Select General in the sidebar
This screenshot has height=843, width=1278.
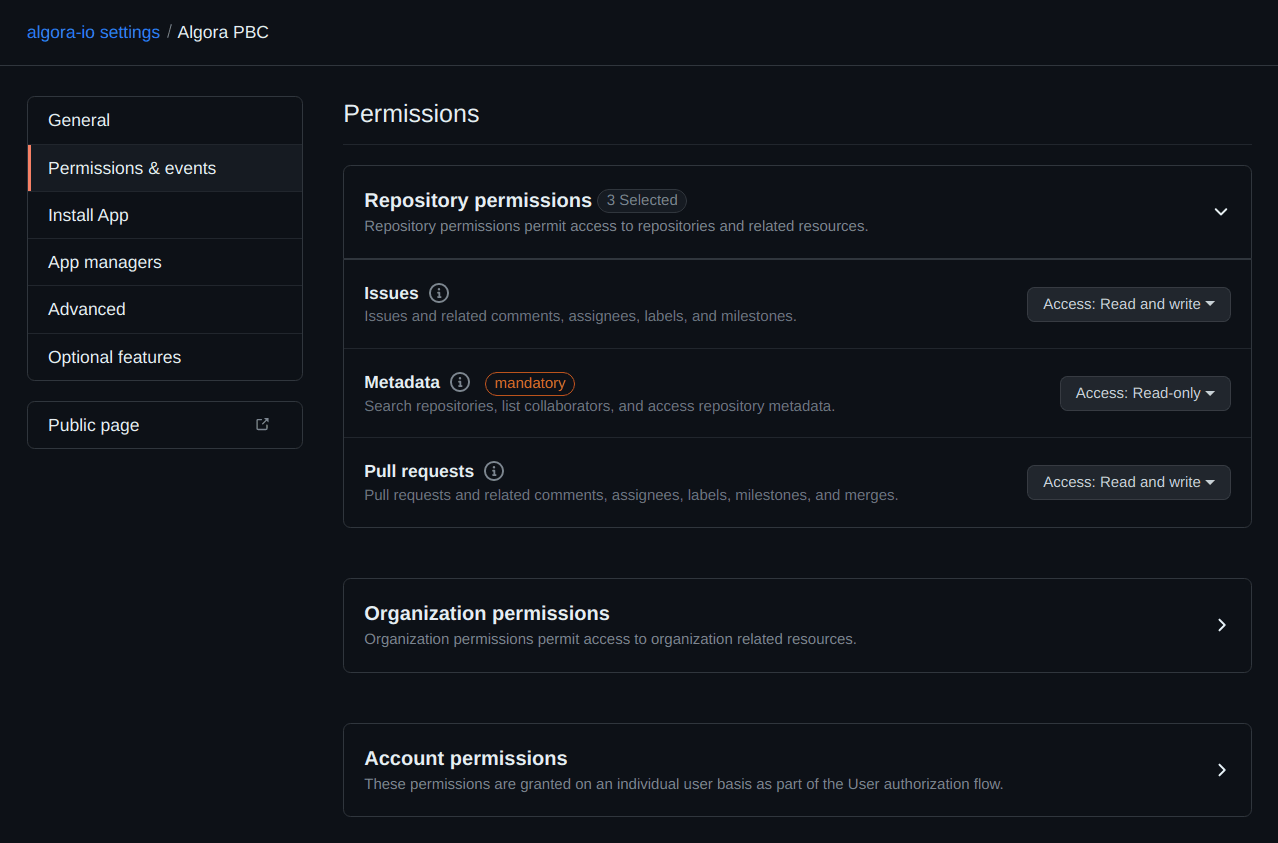pyautogui.click(x=79, y=120)
